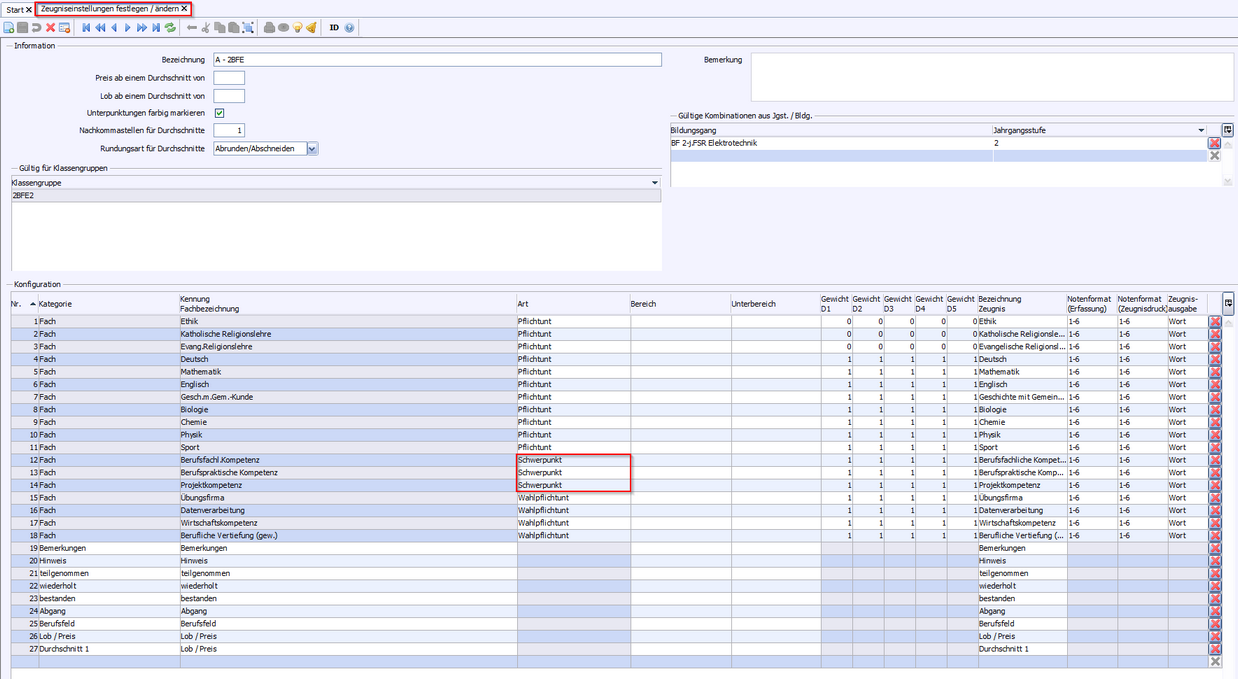This screenshot has height=679, width=1238.
Task: Click the Bemerkung text area
Action: 990,77
